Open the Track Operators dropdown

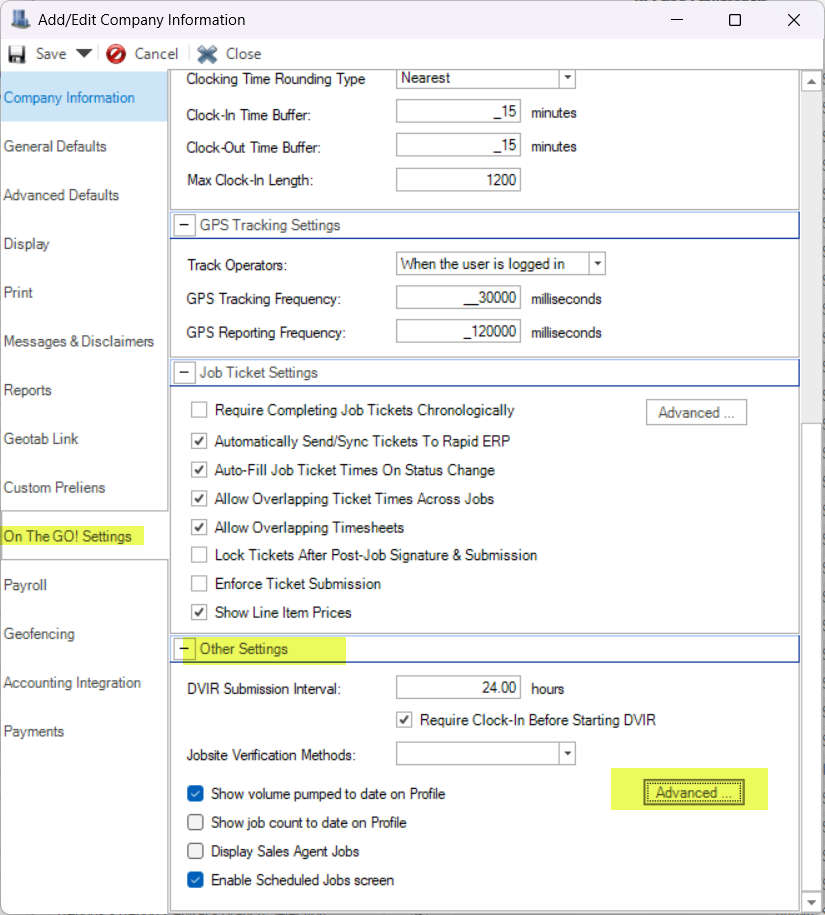coord(597,264)
